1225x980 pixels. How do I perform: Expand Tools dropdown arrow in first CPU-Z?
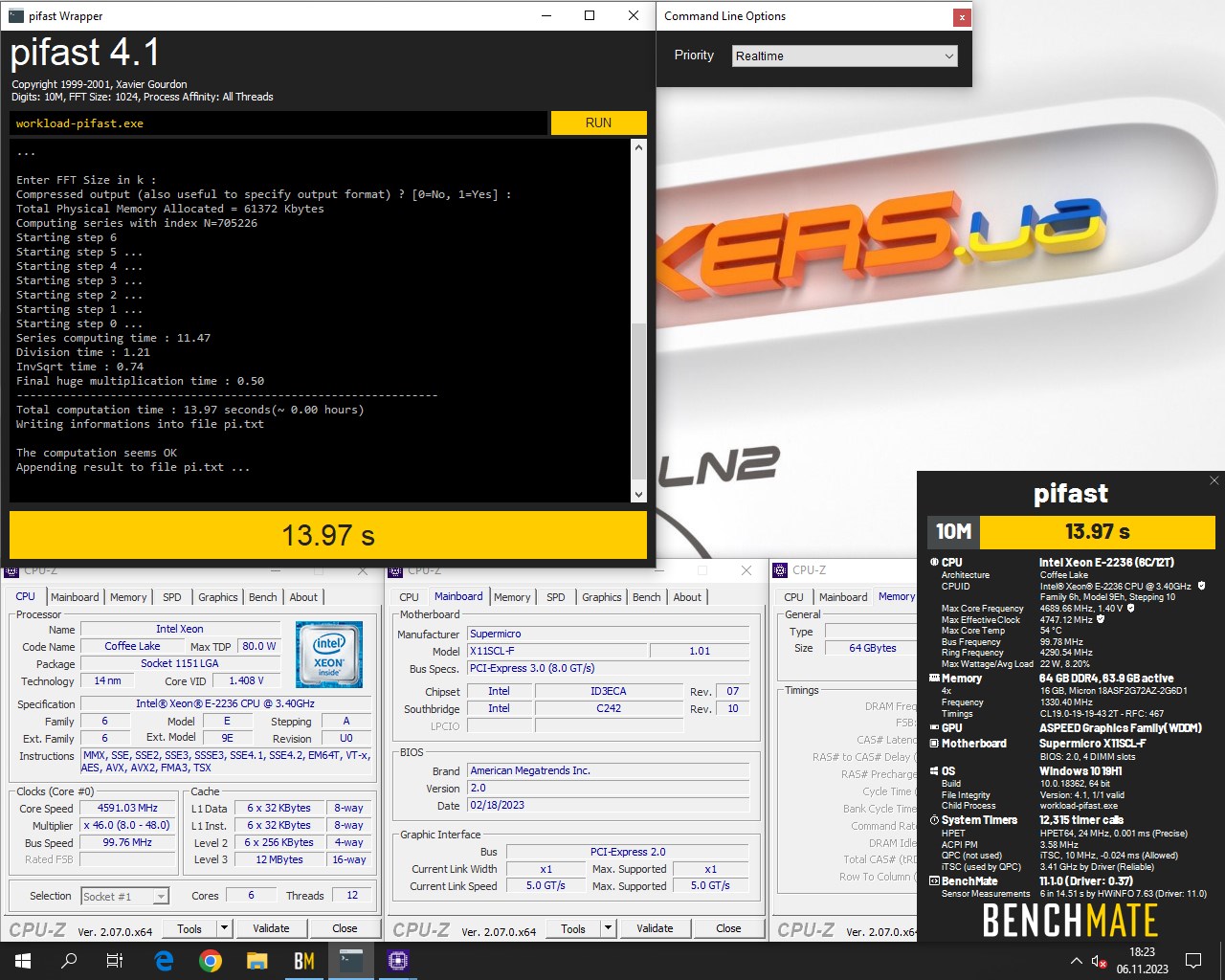[x=224, y=928]
